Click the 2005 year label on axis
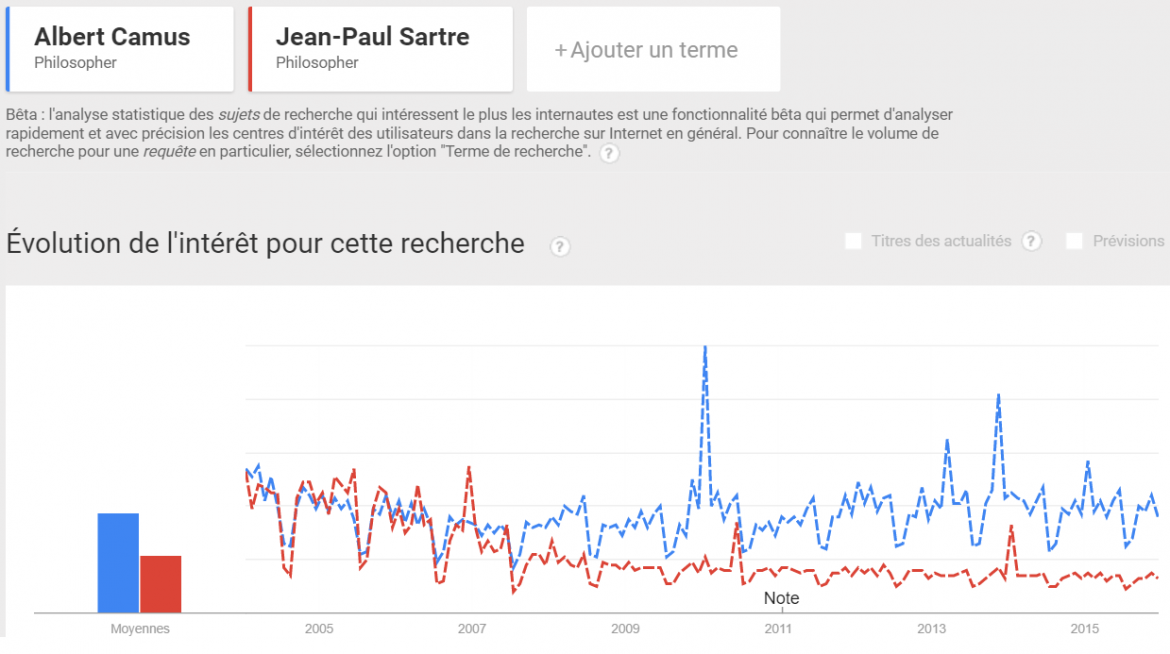 click(319, 629)
